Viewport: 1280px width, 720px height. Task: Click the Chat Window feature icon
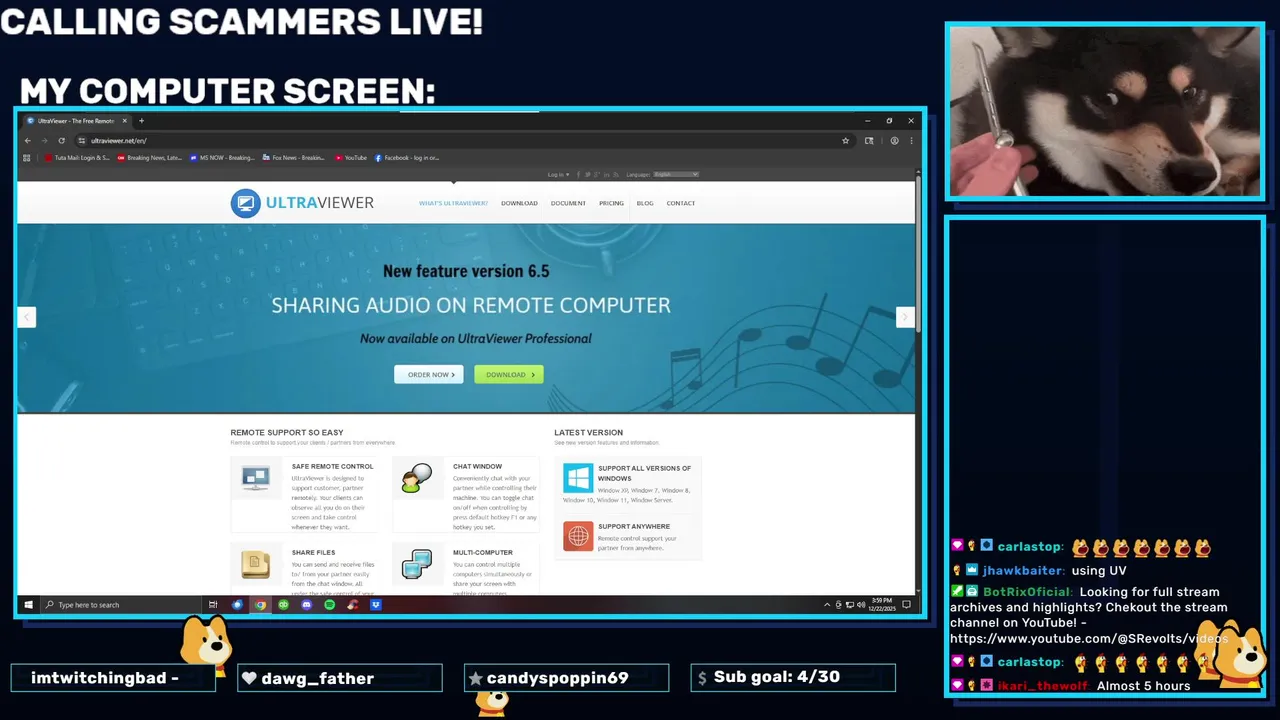pos(417,478)
